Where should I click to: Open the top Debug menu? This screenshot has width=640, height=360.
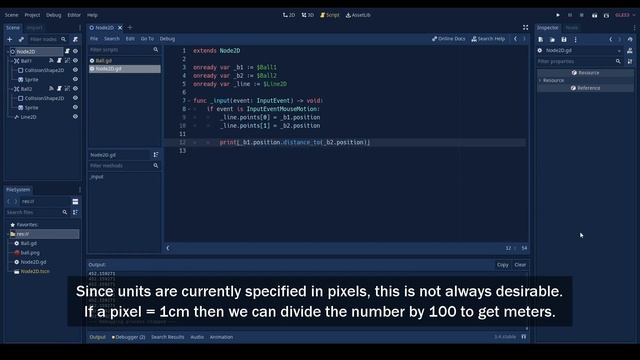[53, 15]
